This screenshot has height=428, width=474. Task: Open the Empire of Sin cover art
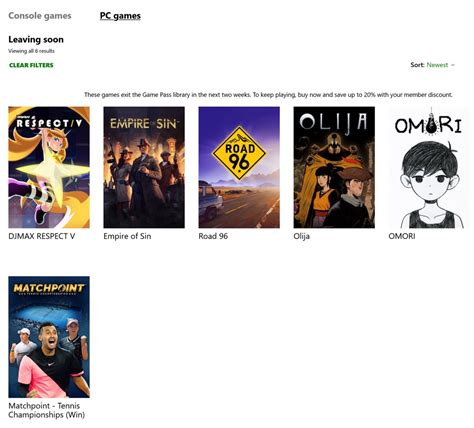144,167
